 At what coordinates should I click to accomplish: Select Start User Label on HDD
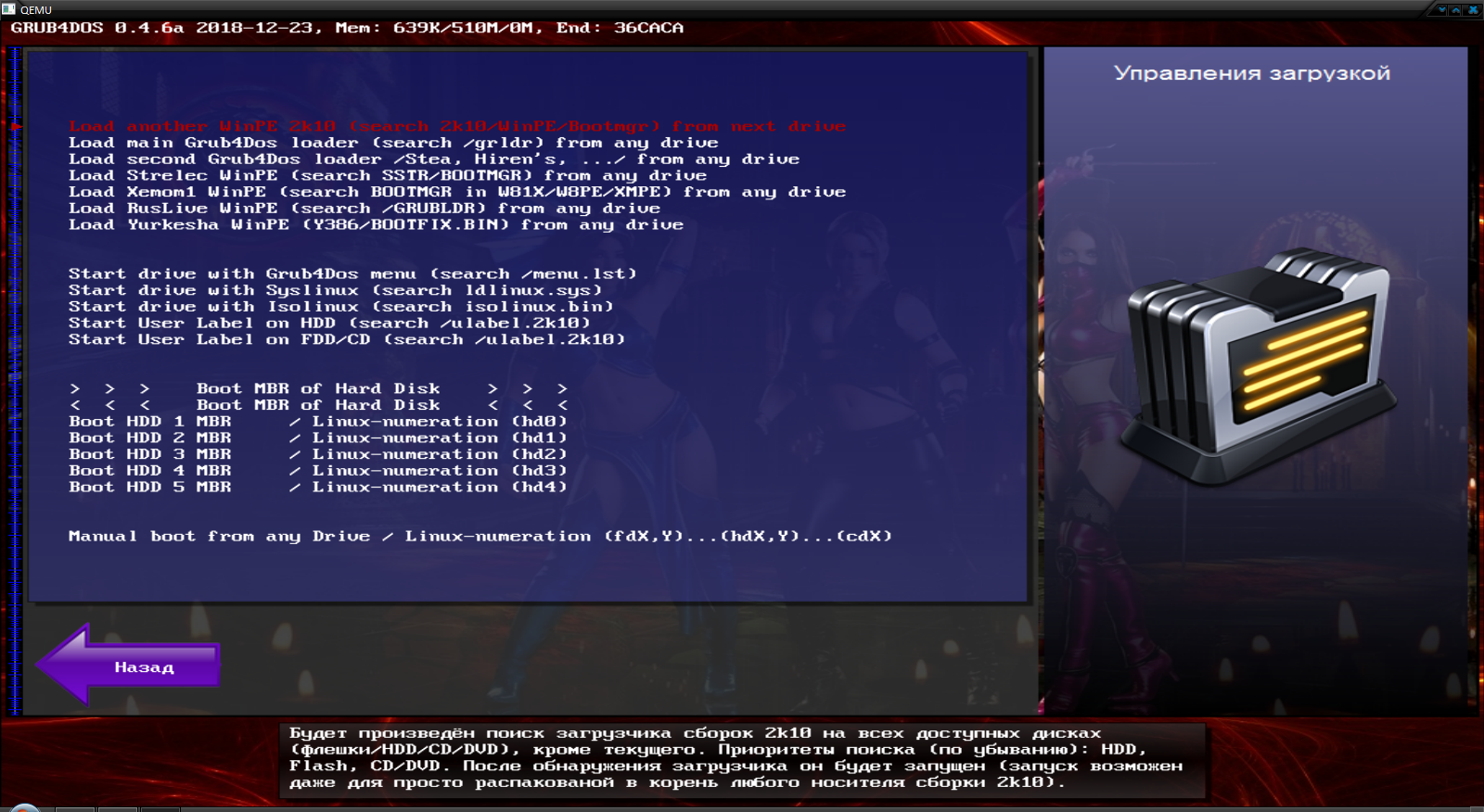point(329,324)
